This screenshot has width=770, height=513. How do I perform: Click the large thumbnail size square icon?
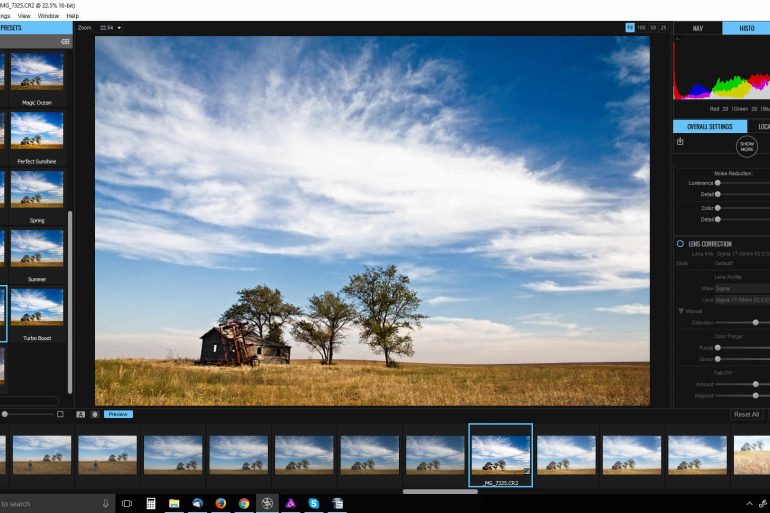coord(60,414)
